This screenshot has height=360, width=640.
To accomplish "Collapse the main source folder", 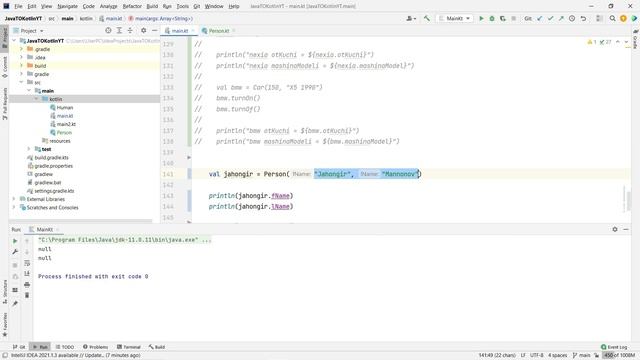I will (29, 91).
